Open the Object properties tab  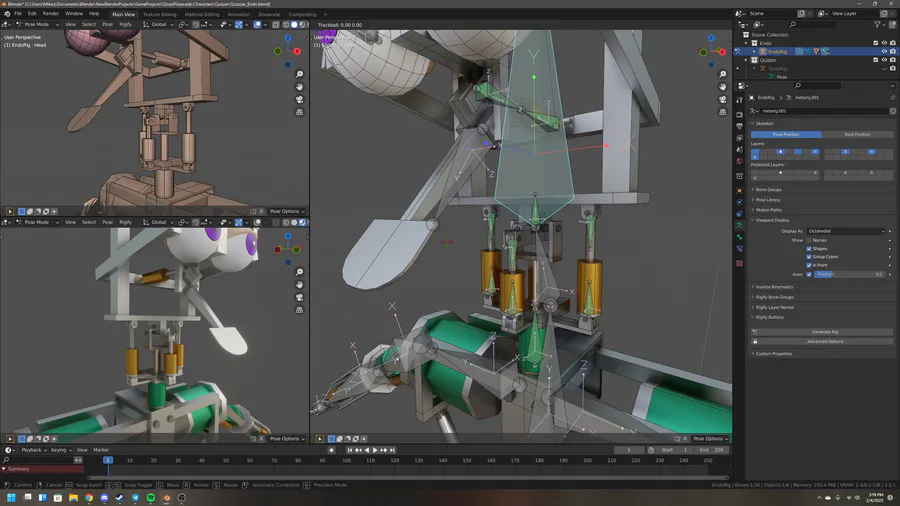(739, 190)
